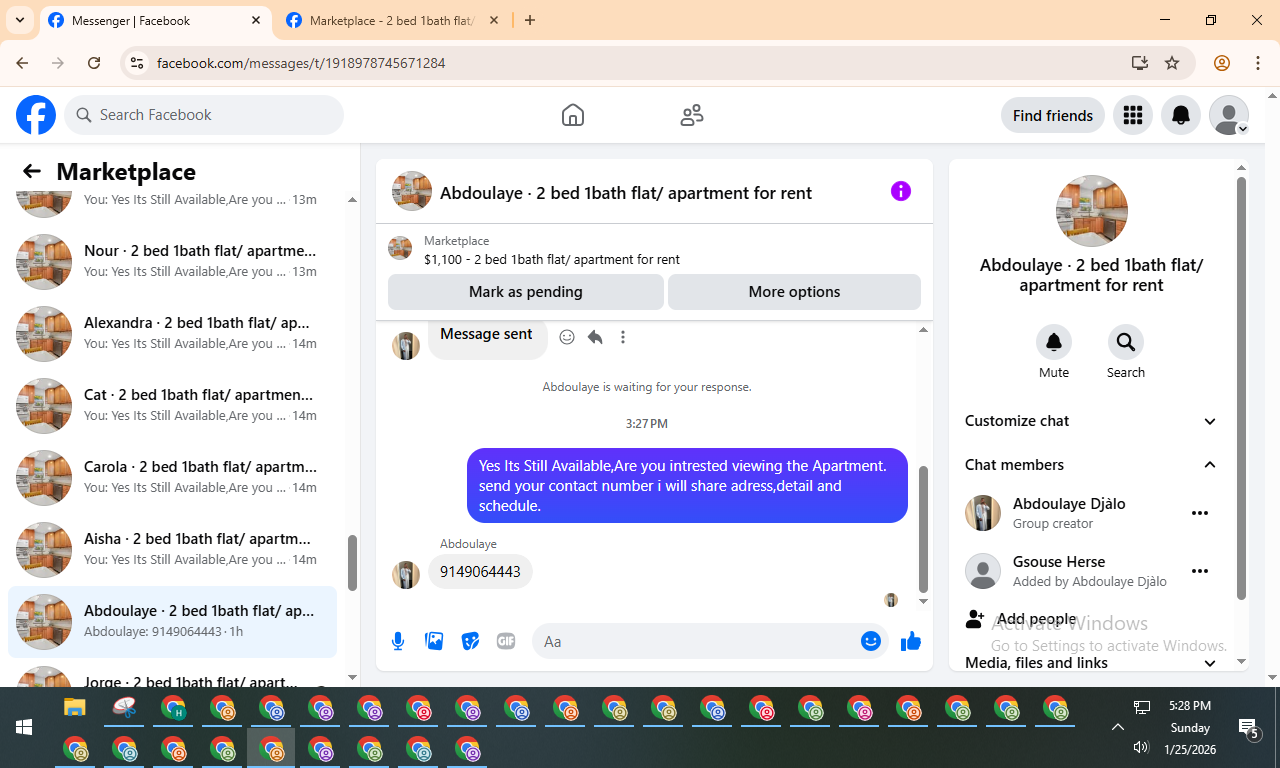Go back using the Marketplace back arrow

32,171
